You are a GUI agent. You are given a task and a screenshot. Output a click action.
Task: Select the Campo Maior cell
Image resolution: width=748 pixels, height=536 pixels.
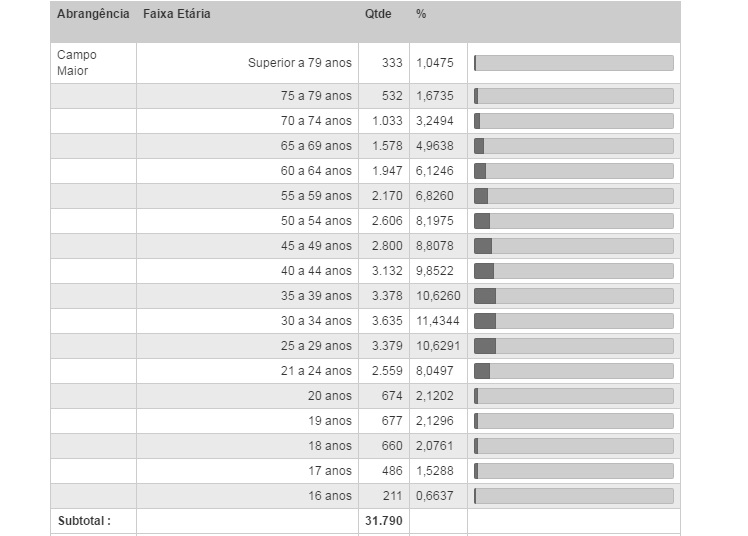[x=77, y=62]
